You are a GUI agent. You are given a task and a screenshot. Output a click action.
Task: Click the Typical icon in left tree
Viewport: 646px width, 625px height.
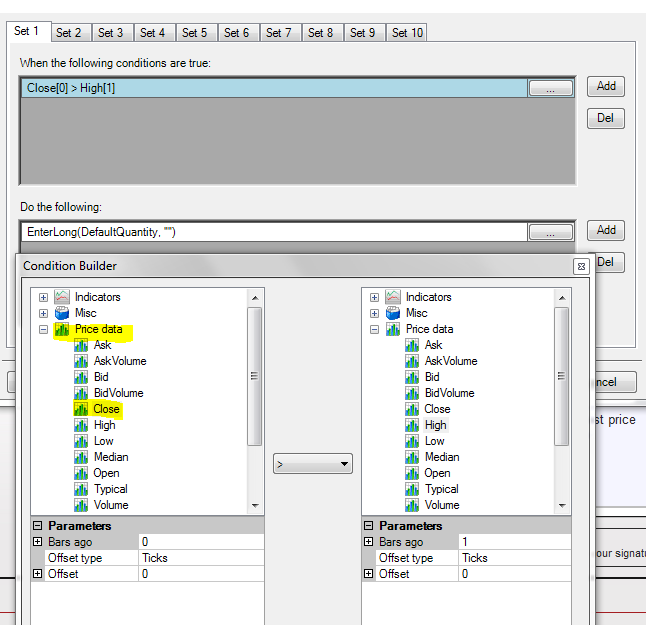(81, 489)
